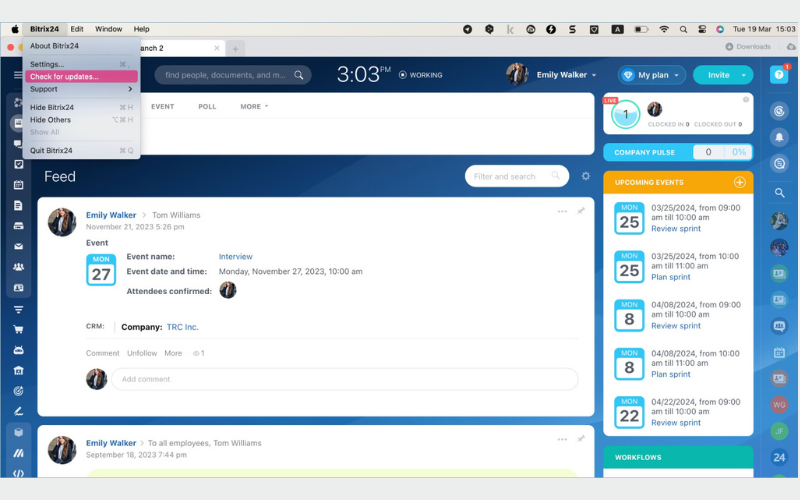Open the mail envelope sidebar icon
This screenshot has height=500, width=800.
point(18,246)
